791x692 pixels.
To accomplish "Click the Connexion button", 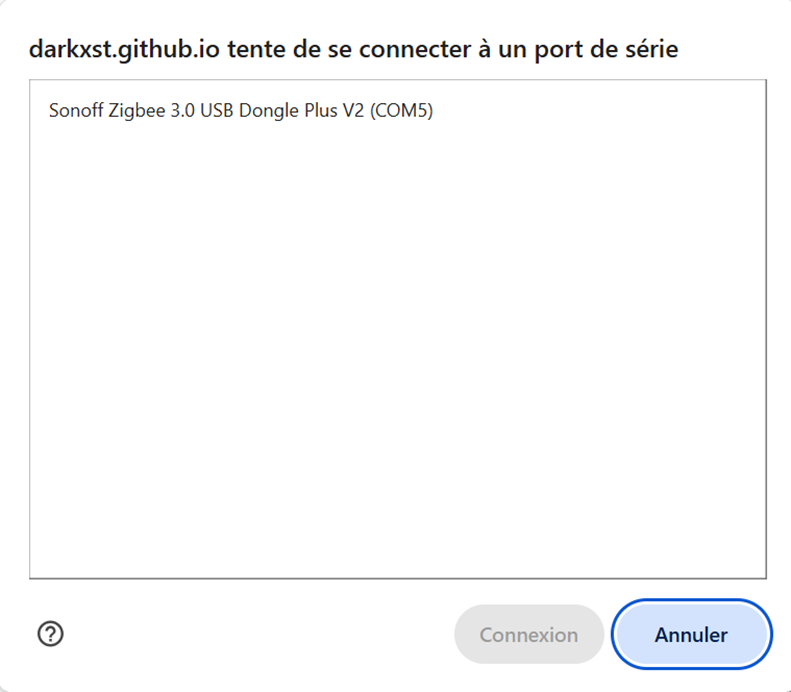I will point(529,635).
